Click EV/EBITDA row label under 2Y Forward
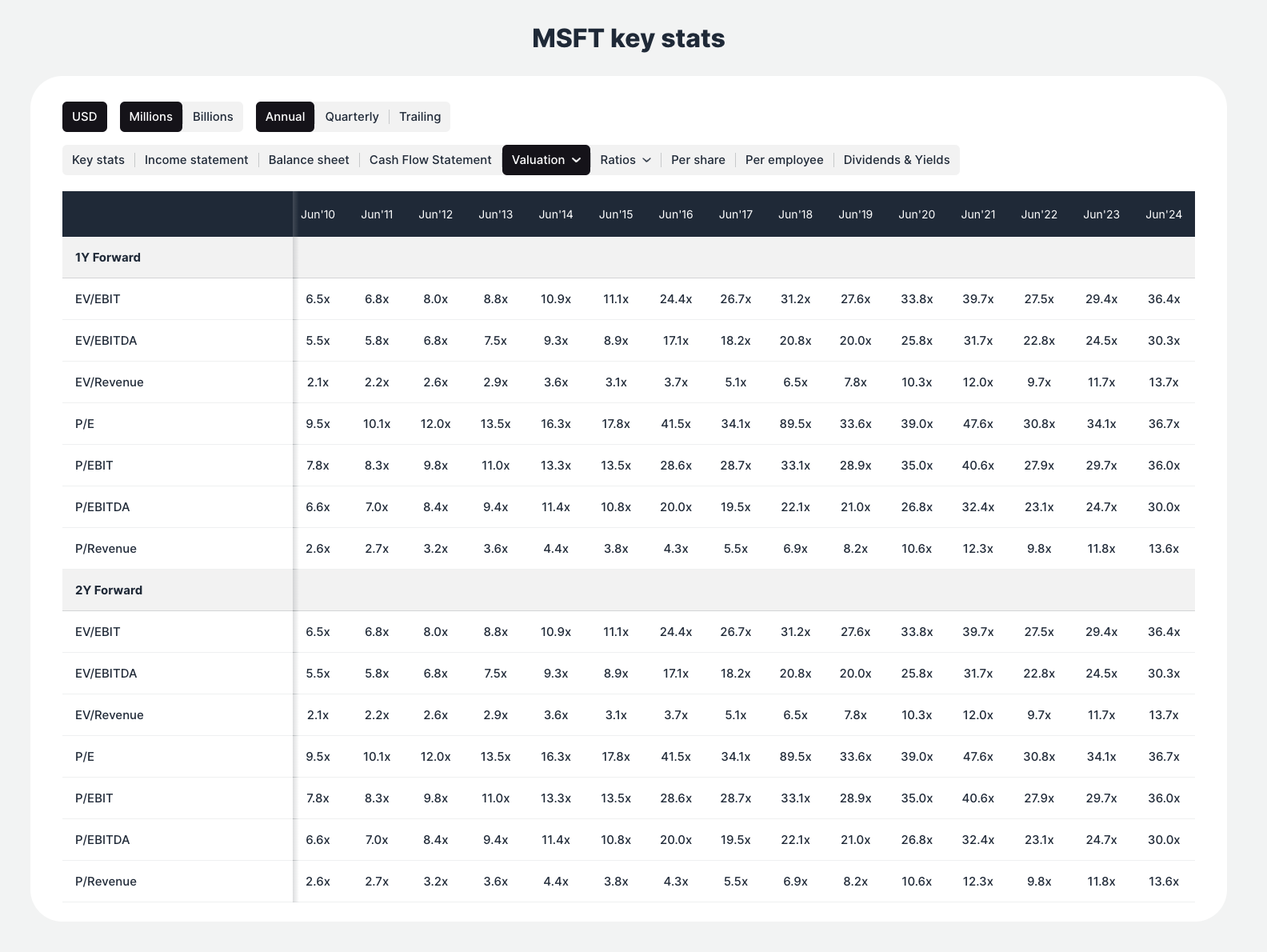Image resolution: width=1267 pixels, height=952 pixels. pyautogui.click(x=106, y=674)
